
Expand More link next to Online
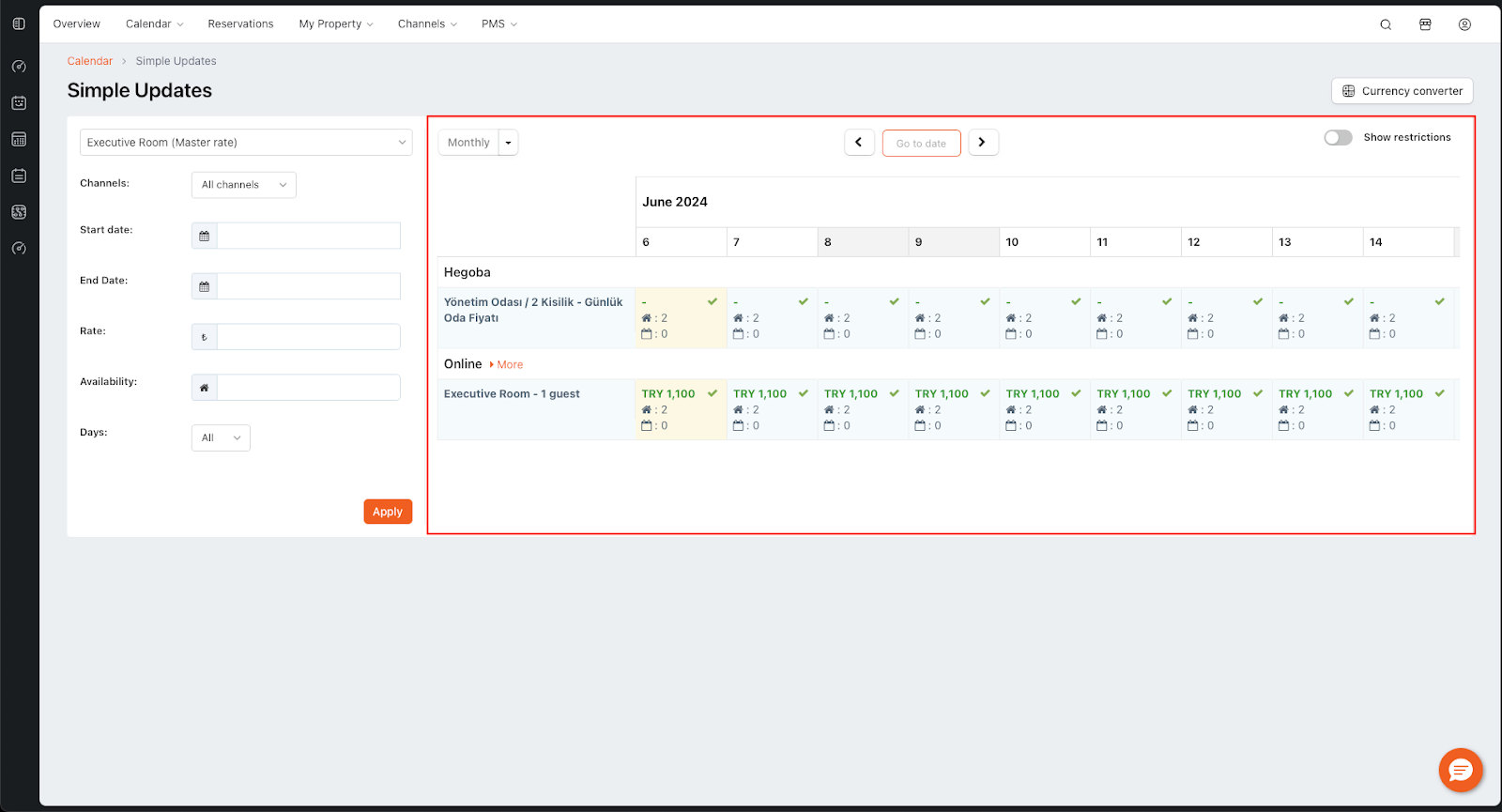(509, 365)
